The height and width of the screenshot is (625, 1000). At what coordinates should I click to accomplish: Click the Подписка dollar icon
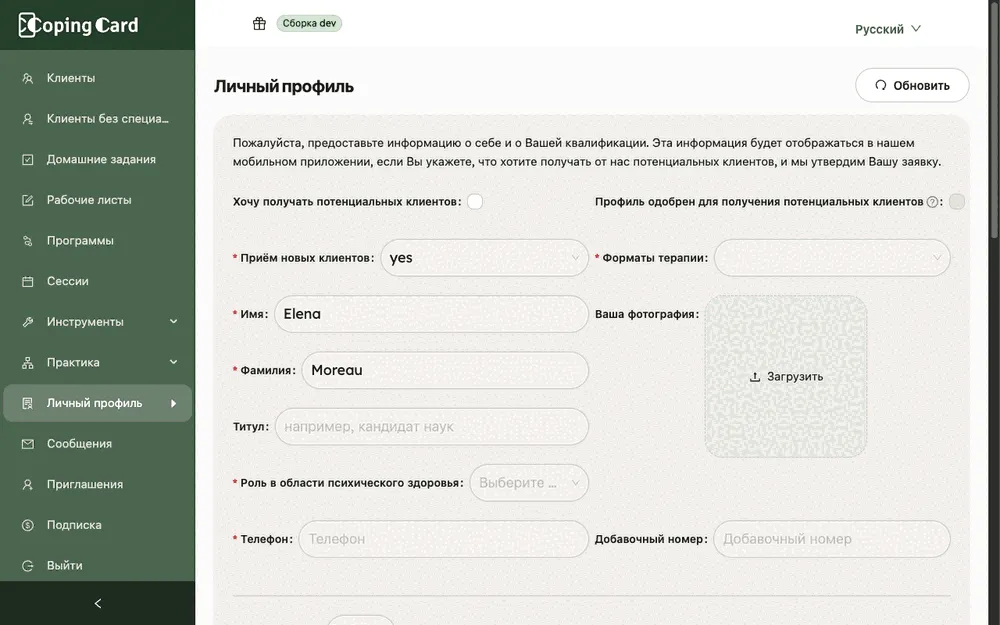coord(27,526)
